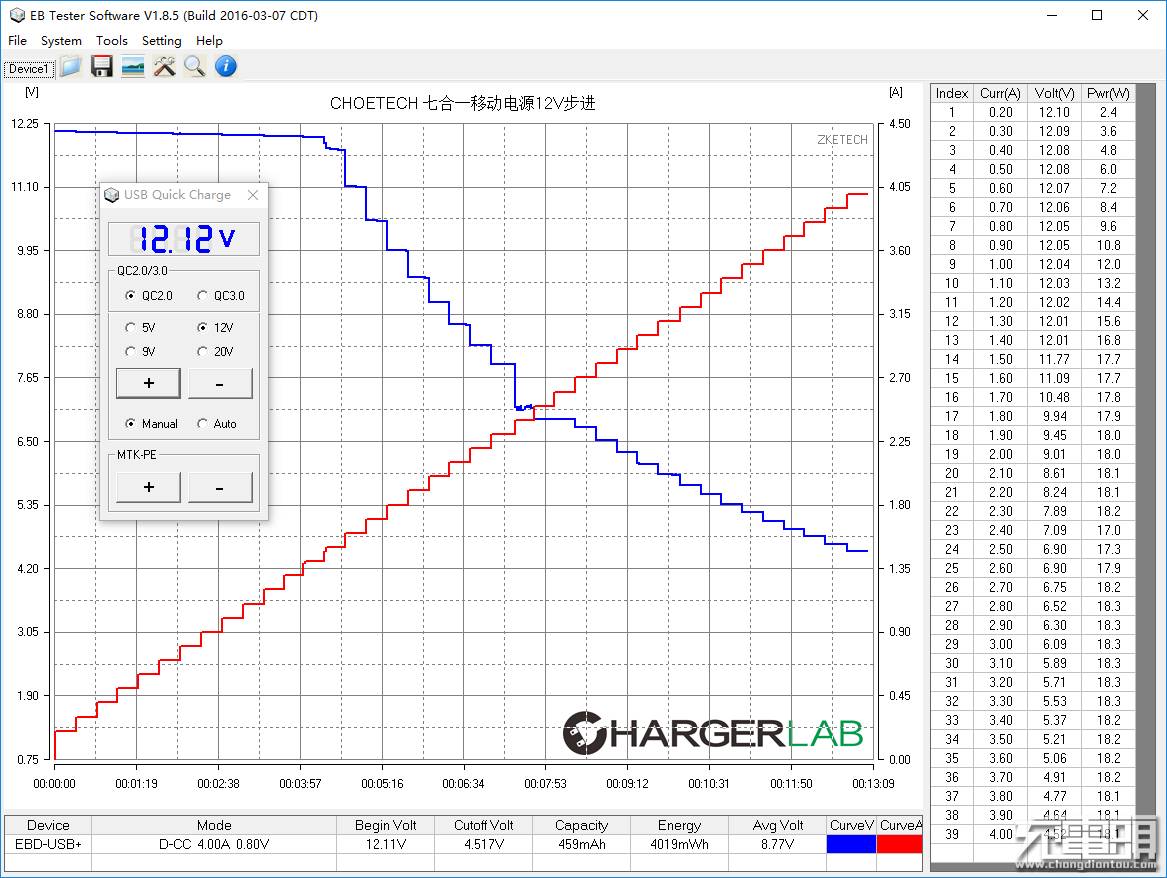Viewport: 1167px width, 878px height.
Task: Click the 1.00 current cell in row 9
Action: click(1000, 264)
